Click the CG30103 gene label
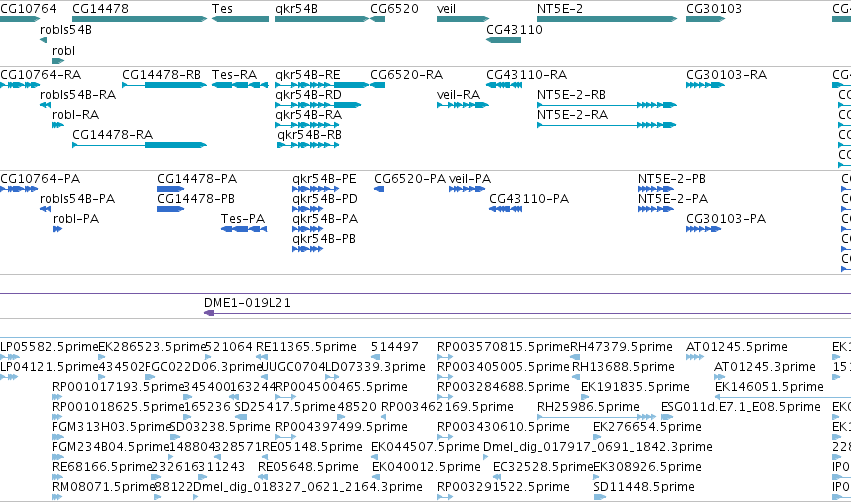Image resolution: width=851 pixels, height=502 pixels. 714,9
